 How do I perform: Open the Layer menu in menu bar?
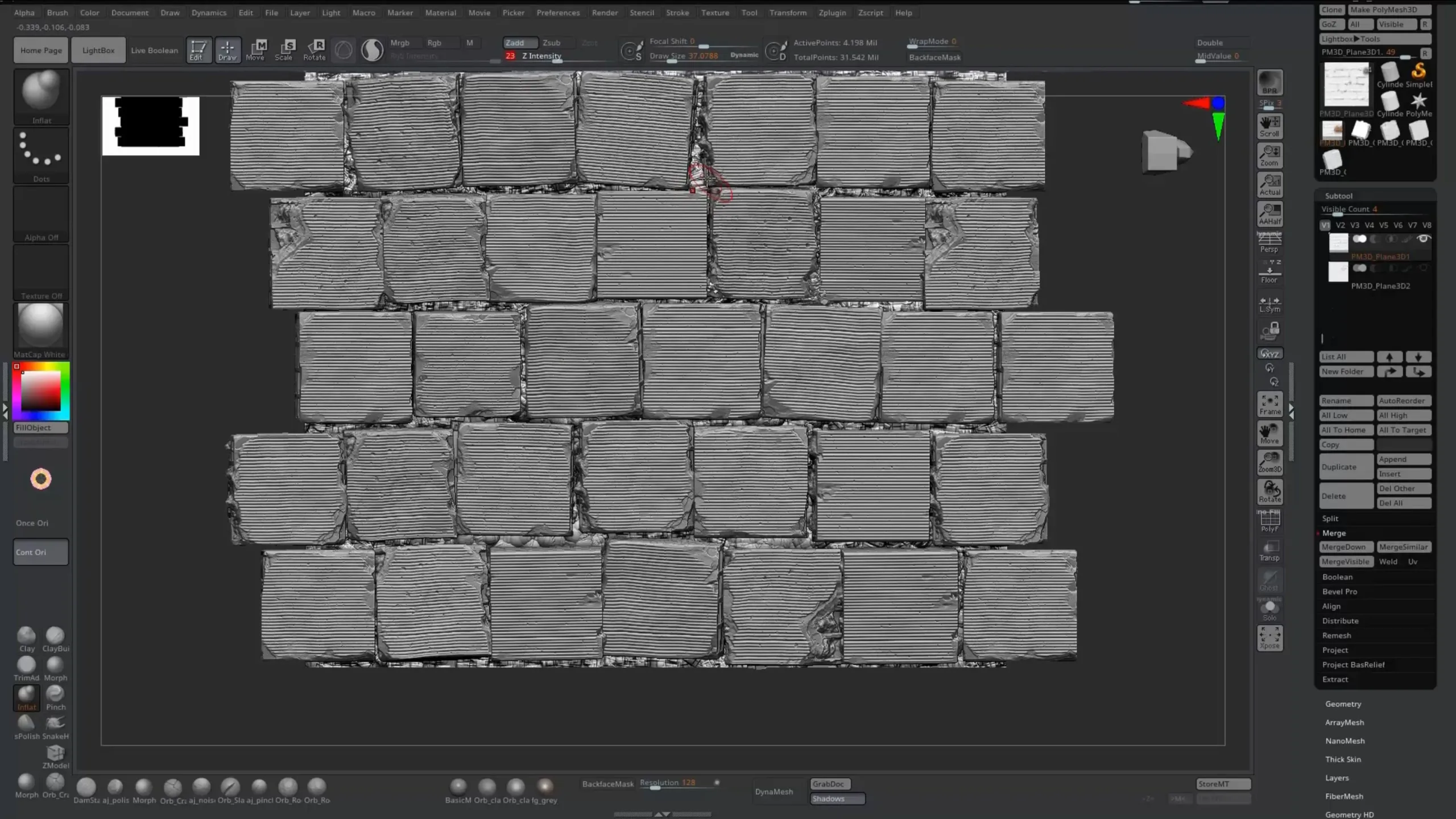300,12
